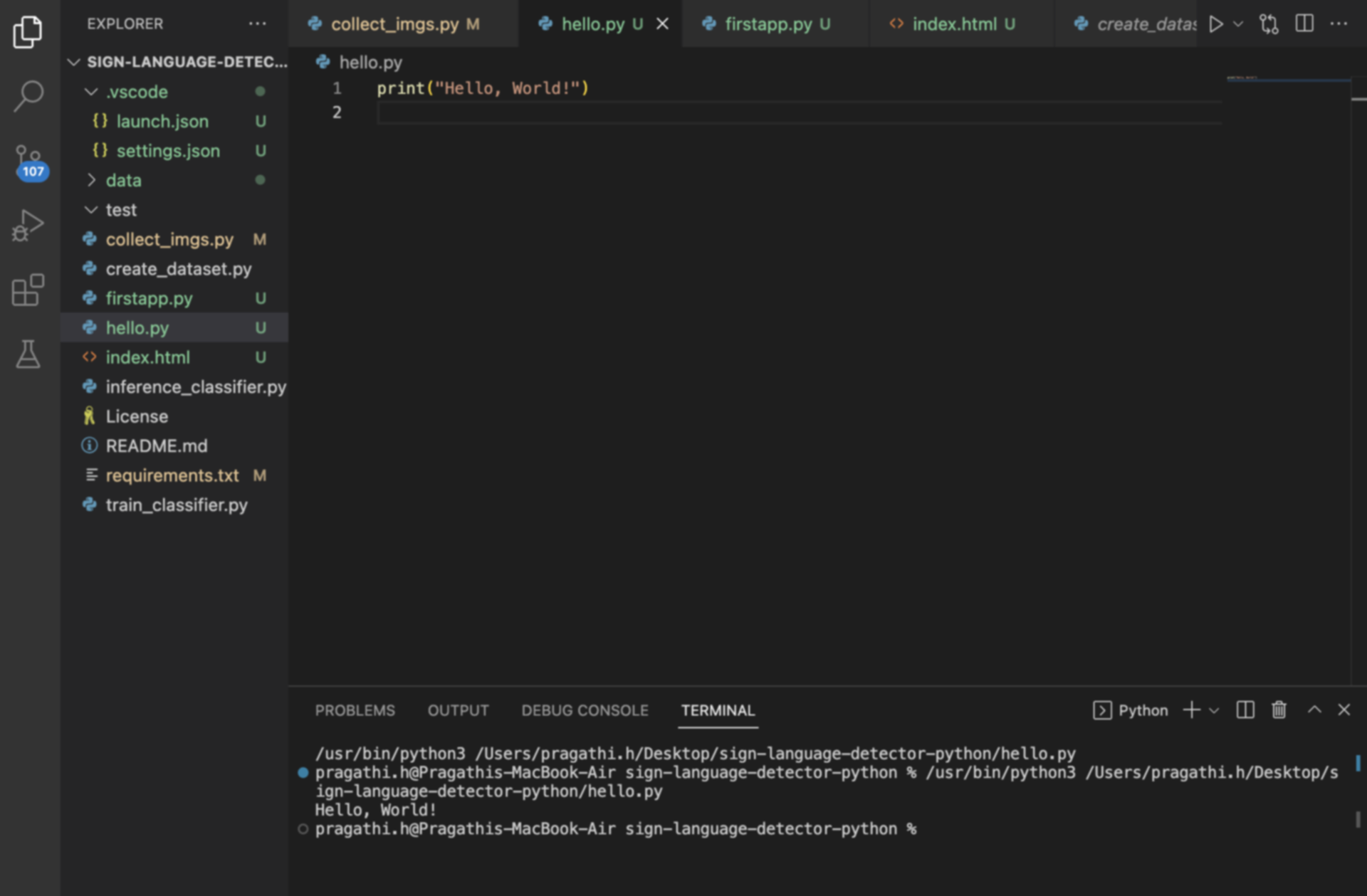Switch to firstapp.py editor tab

click(768, 24)
